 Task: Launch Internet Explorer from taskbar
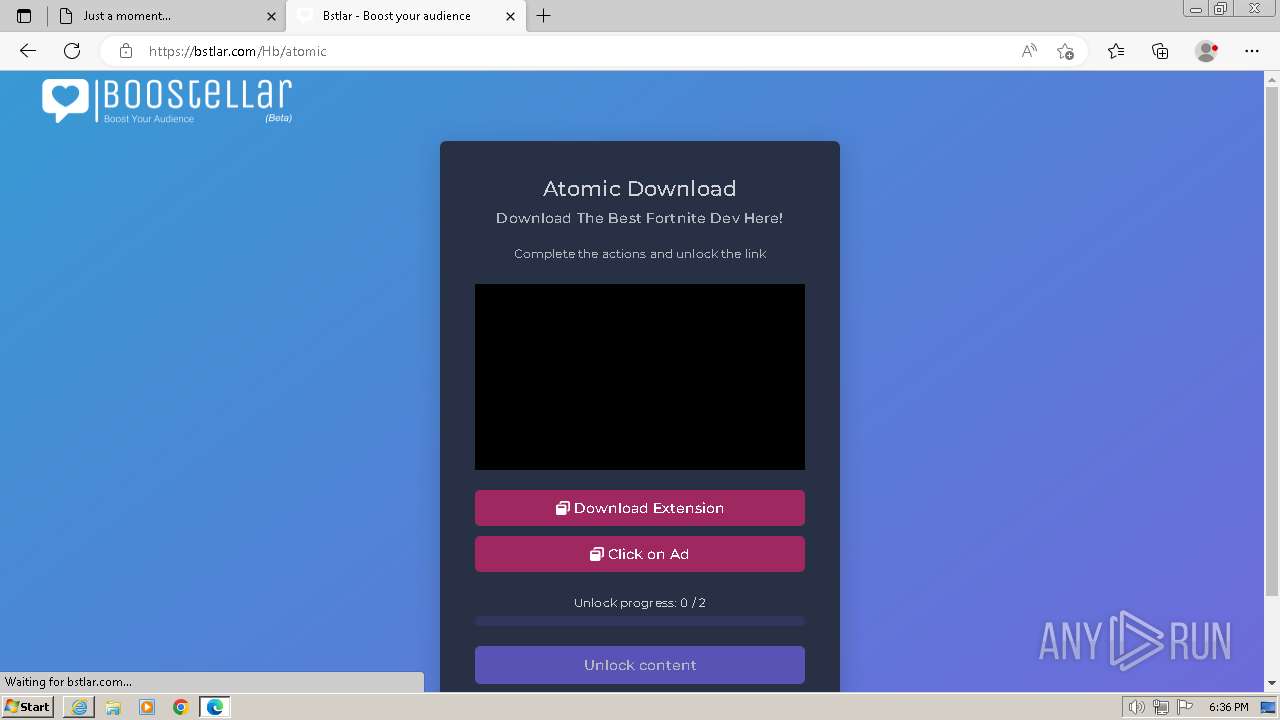[x=79, y=707]
